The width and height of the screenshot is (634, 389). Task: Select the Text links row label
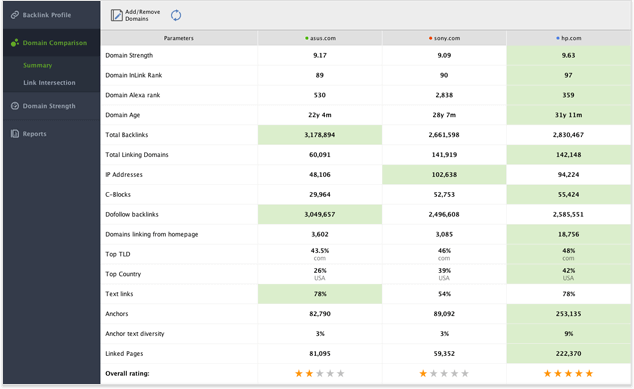point(119,294)
